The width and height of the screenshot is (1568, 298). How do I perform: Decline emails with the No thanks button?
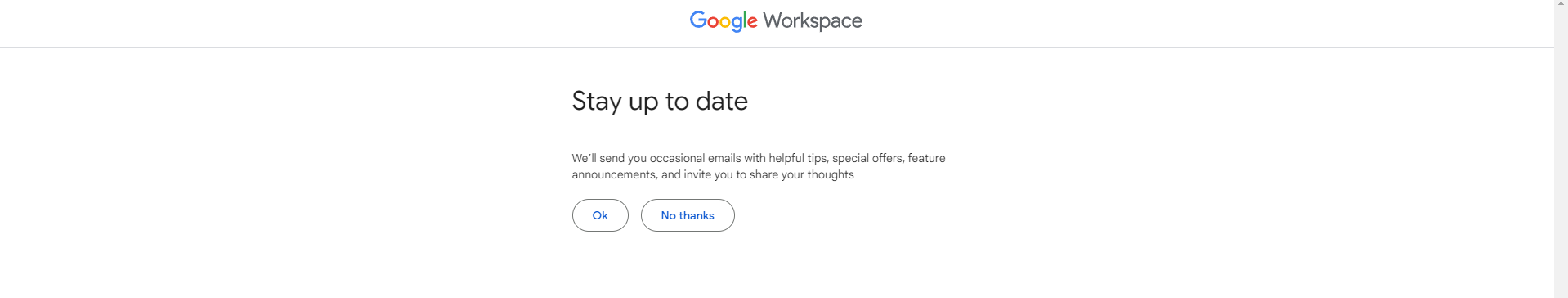point(688,215)
